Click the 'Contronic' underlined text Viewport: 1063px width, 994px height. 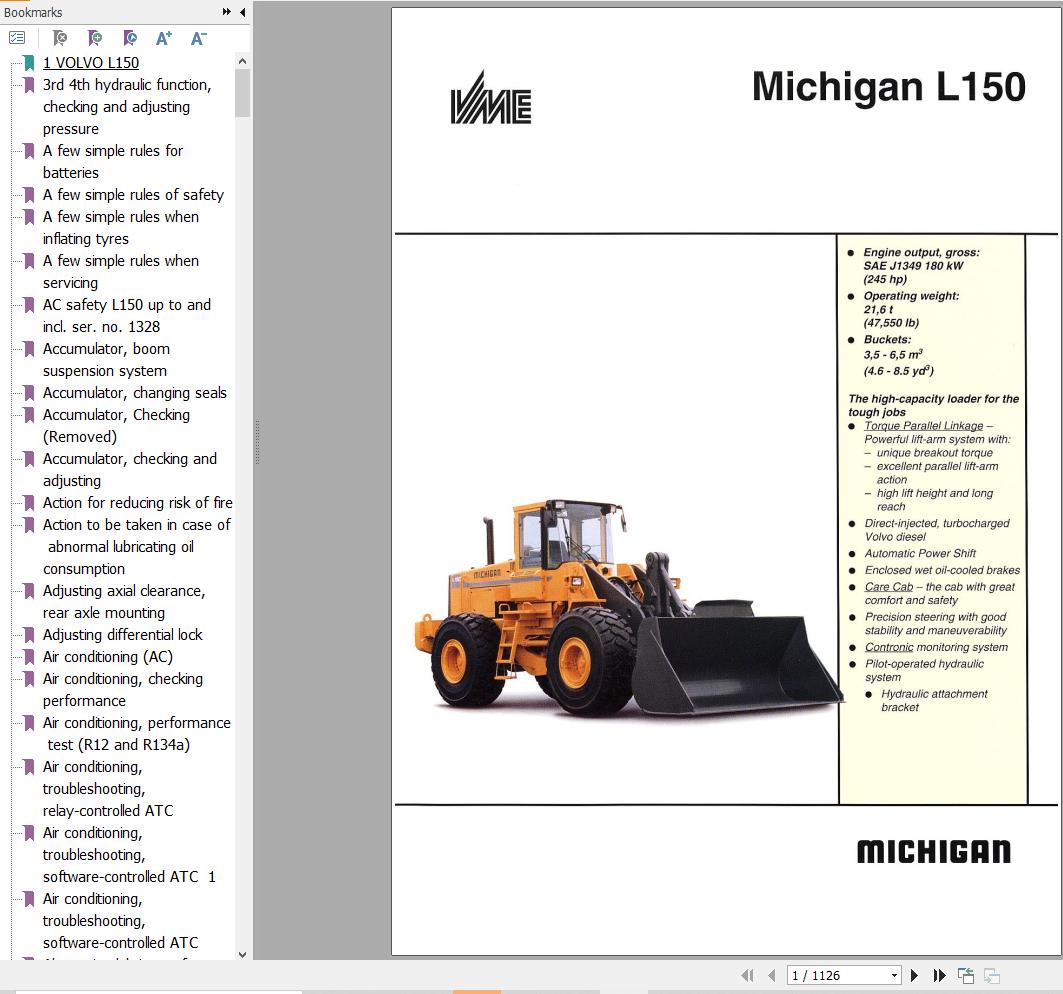[x=889, y=647]
